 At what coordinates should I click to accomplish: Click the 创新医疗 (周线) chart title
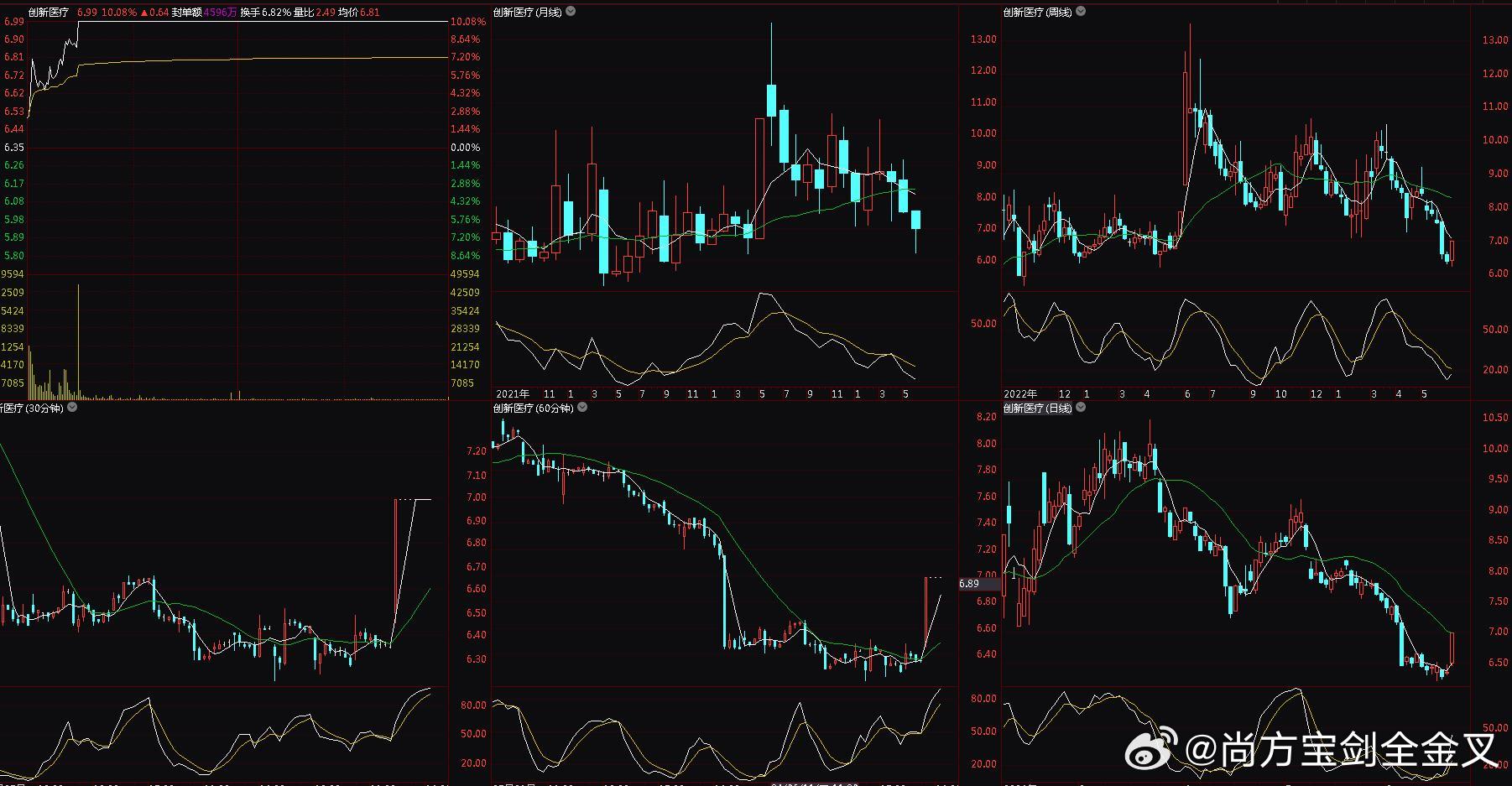pos(1038,12)
